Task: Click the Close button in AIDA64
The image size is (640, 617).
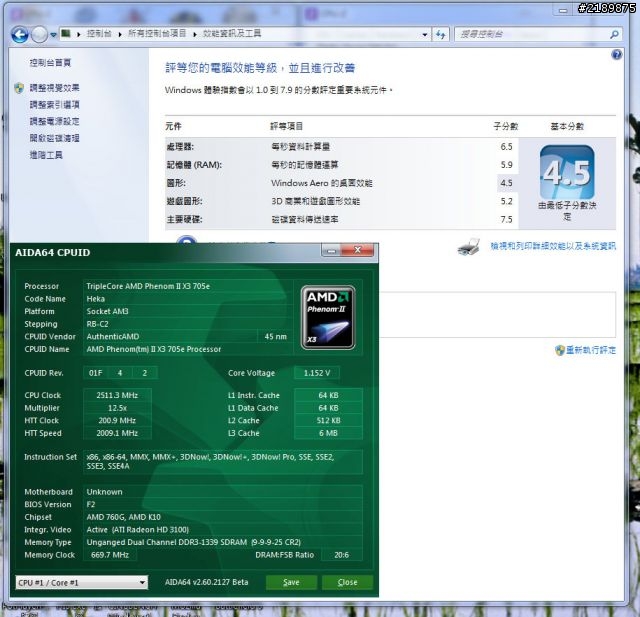Action: pos(347,582)
